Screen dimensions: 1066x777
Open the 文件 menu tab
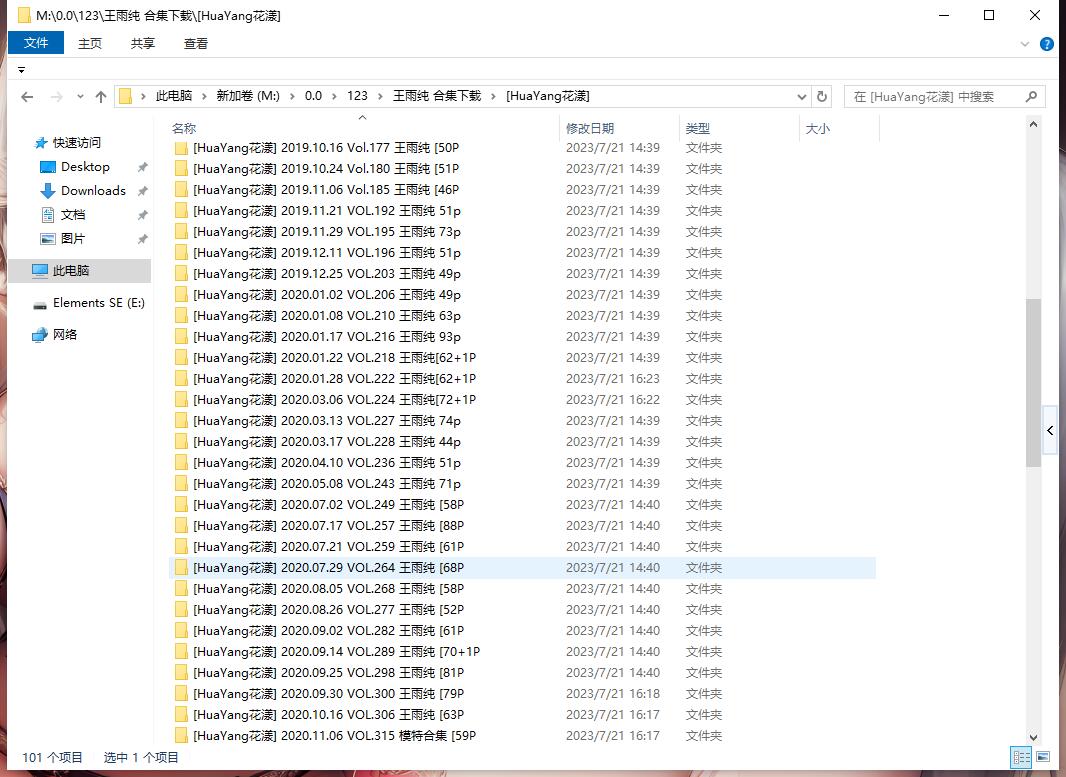(x=35, y=43)
